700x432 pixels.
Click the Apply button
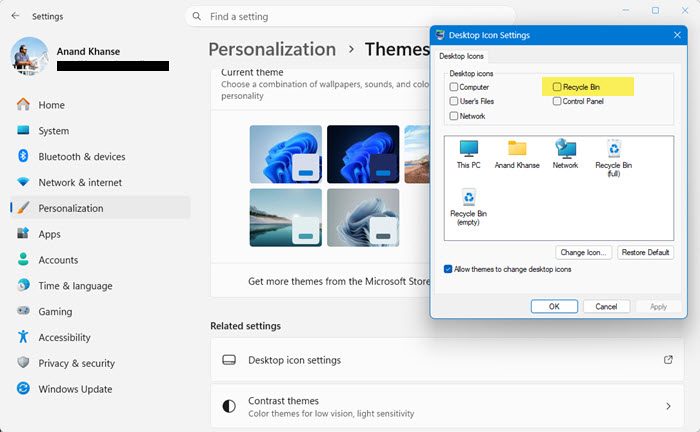coord(658,307)
